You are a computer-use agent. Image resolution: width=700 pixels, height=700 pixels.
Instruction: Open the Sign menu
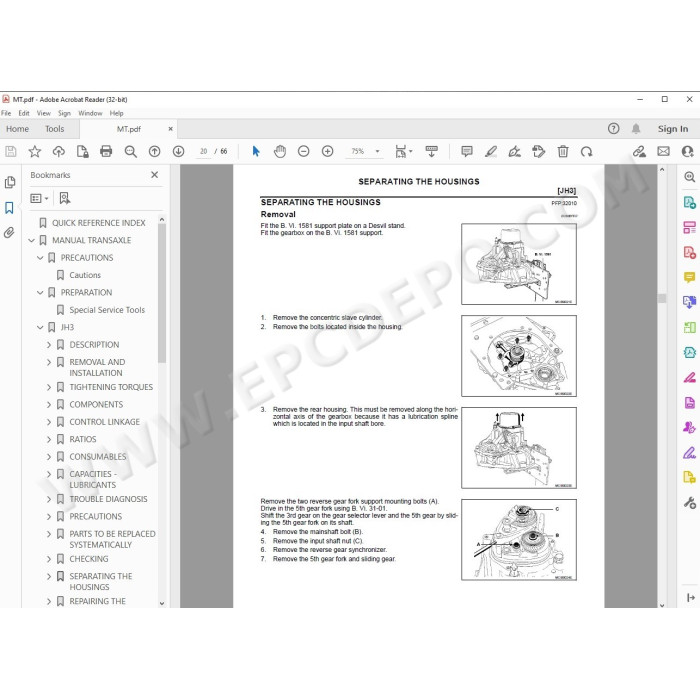tap(64, 113)
